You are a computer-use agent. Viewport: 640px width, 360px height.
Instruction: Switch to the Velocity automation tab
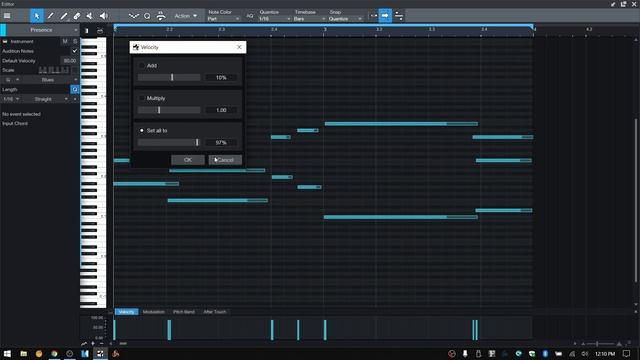click(127, 312)
